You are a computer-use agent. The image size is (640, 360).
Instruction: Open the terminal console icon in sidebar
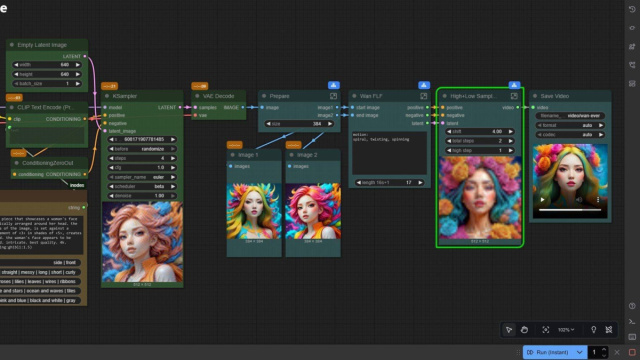pos(632,322)
